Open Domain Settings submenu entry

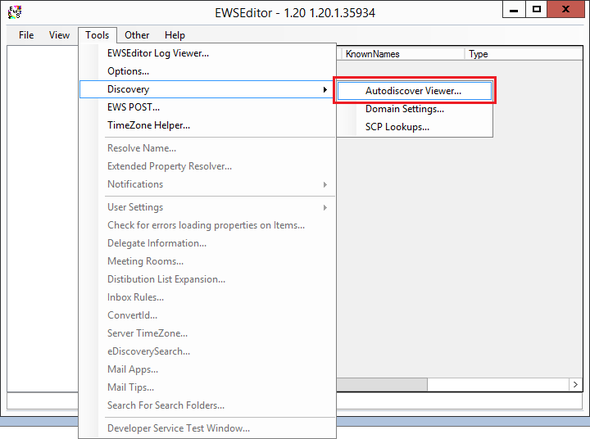(415, 109)
